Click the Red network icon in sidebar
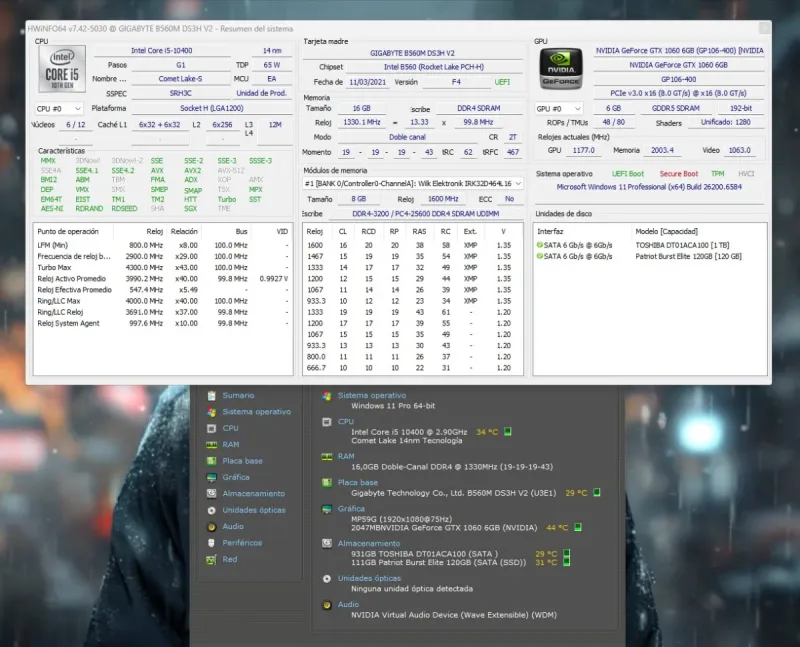Screen dimensions: 800x647 pyautogui.click(x=211, y=559)
